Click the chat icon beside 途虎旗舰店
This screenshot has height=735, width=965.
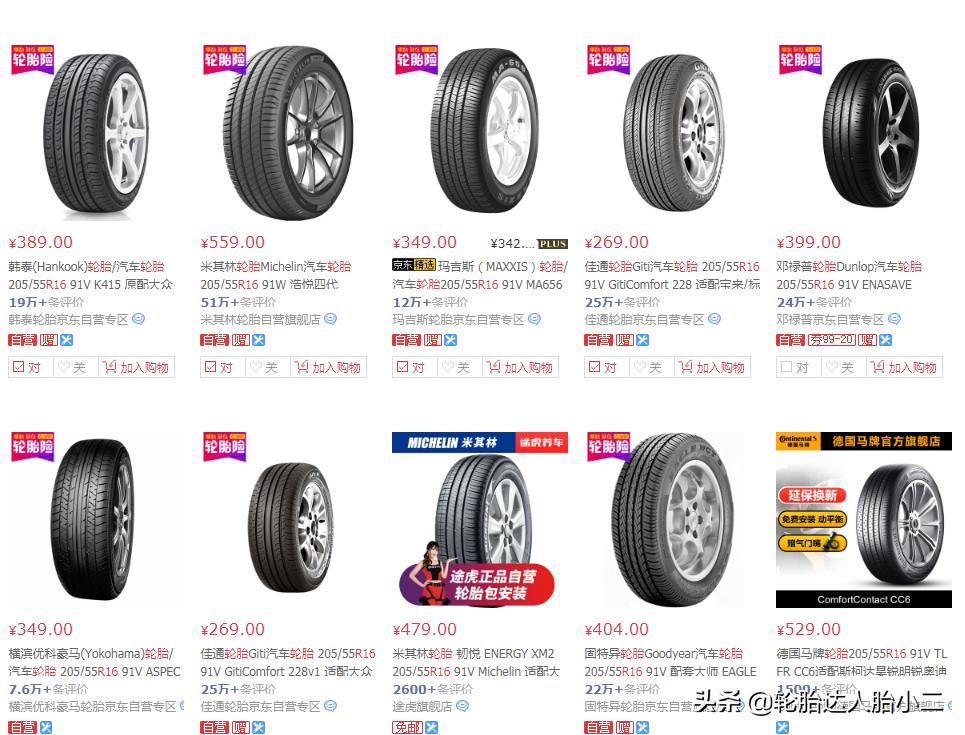(463, 706)
